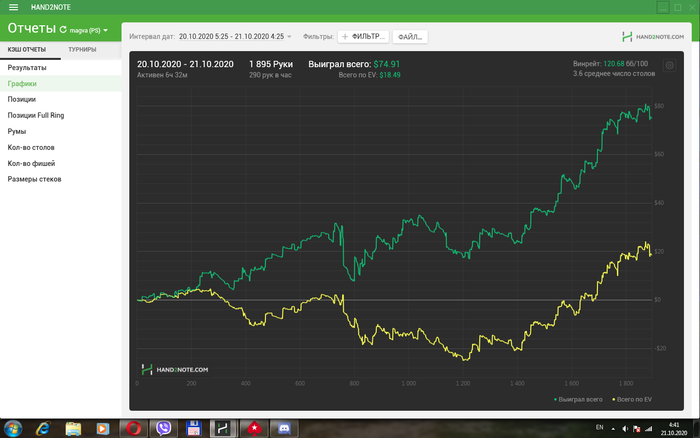Switch to Discord in the taskbar
This screenshot has width=700, height=438.
(x=284, y=429)
